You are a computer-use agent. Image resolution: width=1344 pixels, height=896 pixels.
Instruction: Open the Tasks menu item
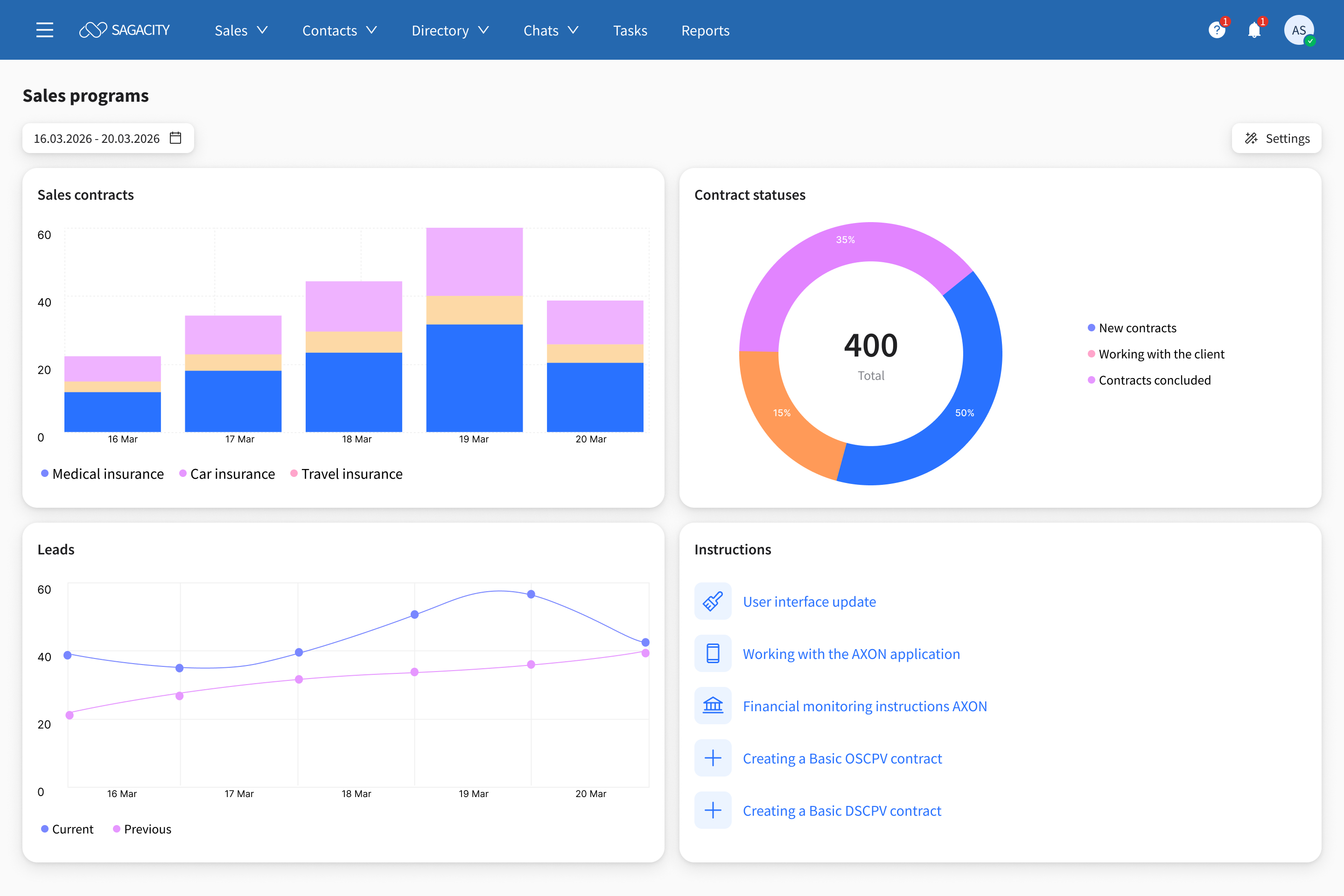pyautogui.click(x=630, y=30)
